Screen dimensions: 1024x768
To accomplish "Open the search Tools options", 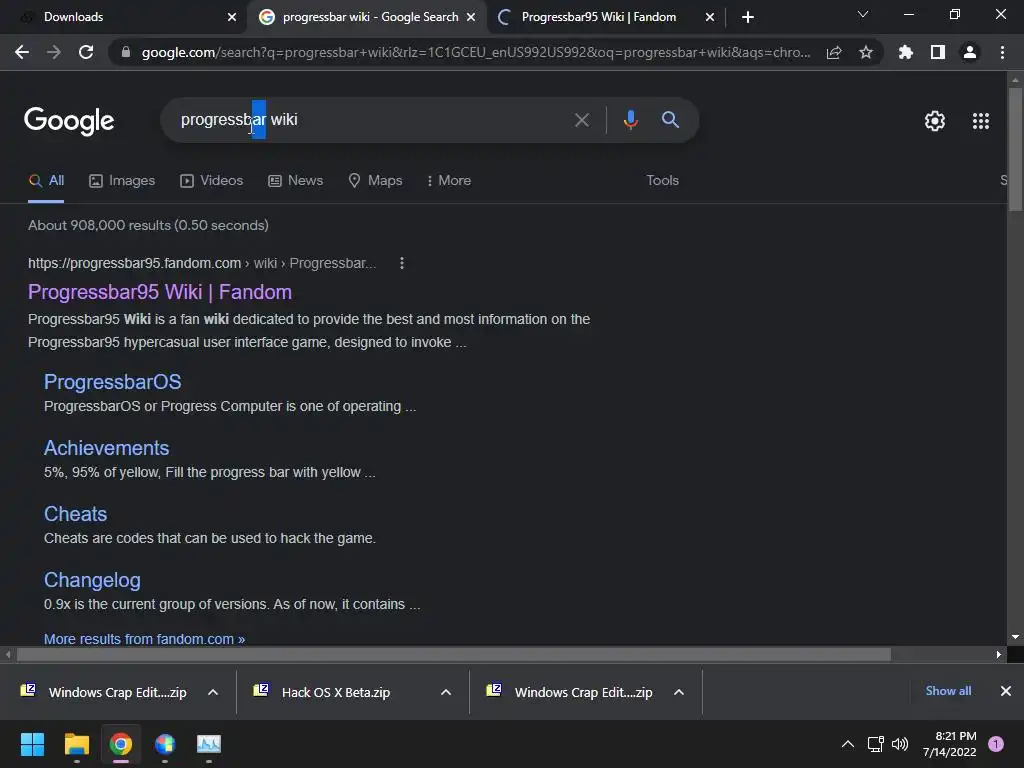I will click(x=662, y=181).
